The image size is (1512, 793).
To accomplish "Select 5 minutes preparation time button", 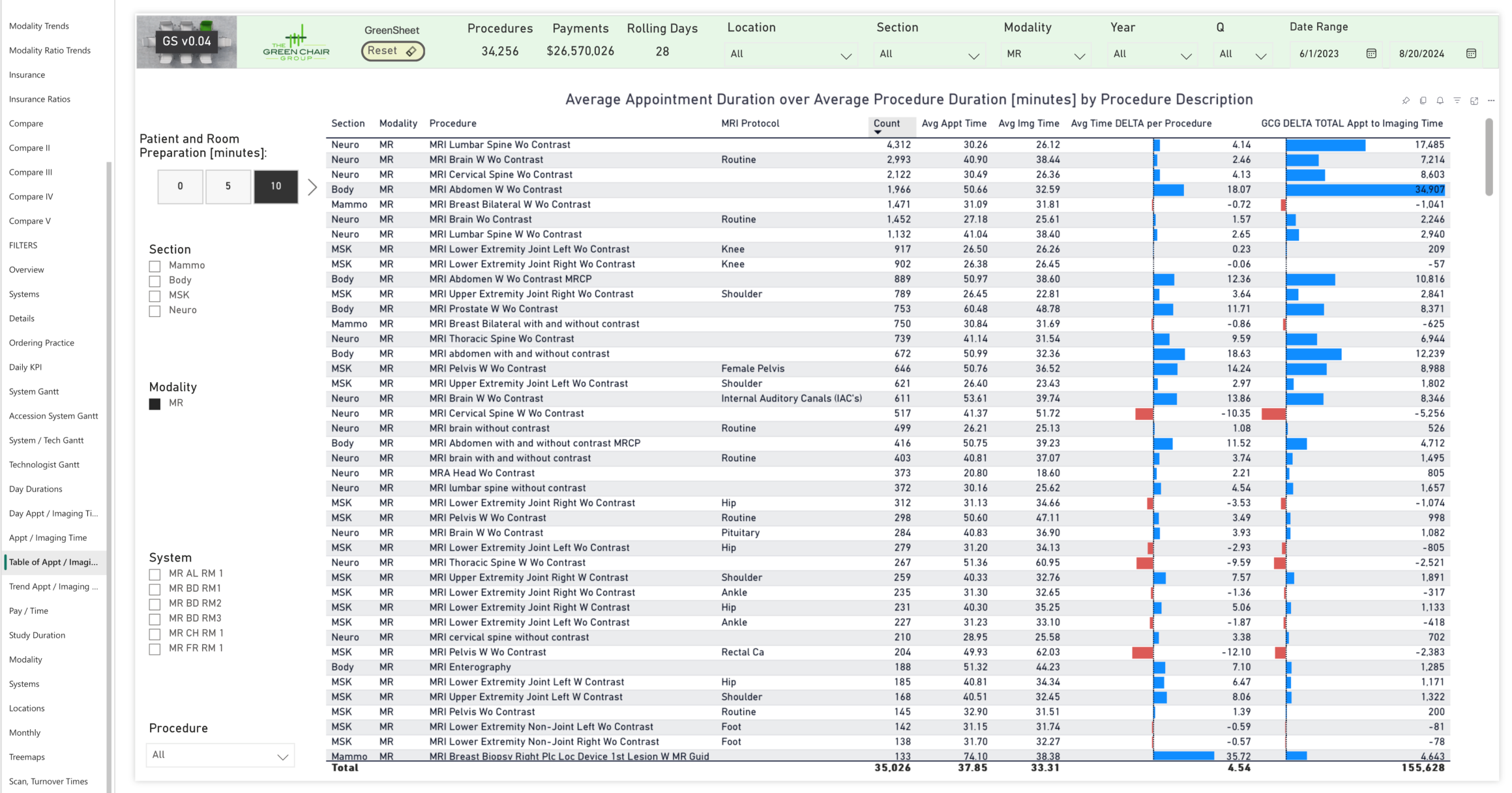I will 228,187.
